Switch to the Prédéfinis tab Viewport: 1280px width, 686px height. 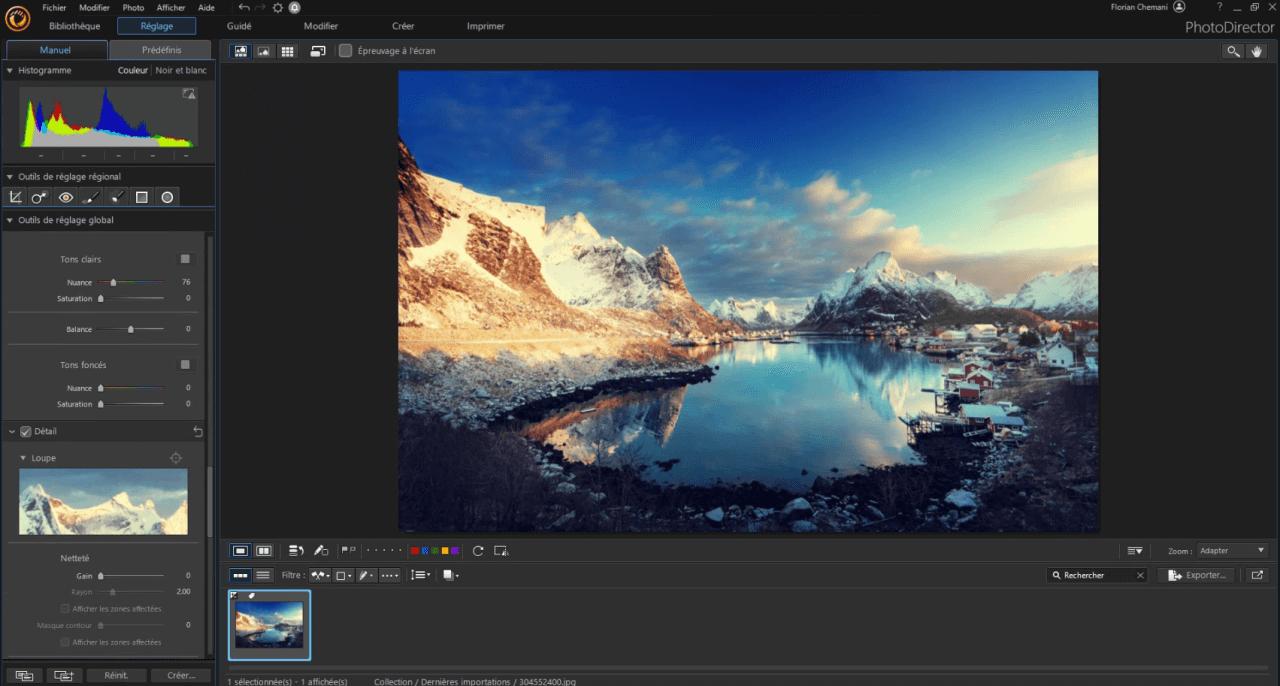coord(160,50)
